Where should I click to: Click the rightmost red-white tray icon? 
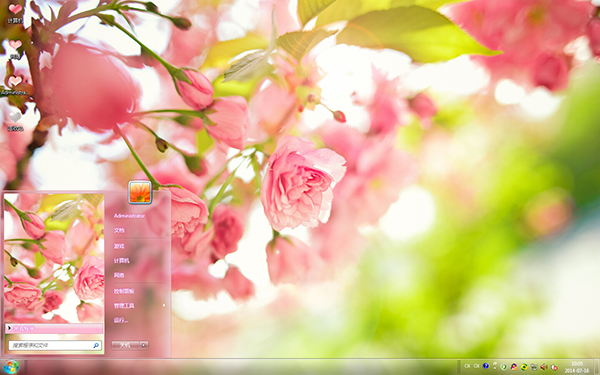554,367
